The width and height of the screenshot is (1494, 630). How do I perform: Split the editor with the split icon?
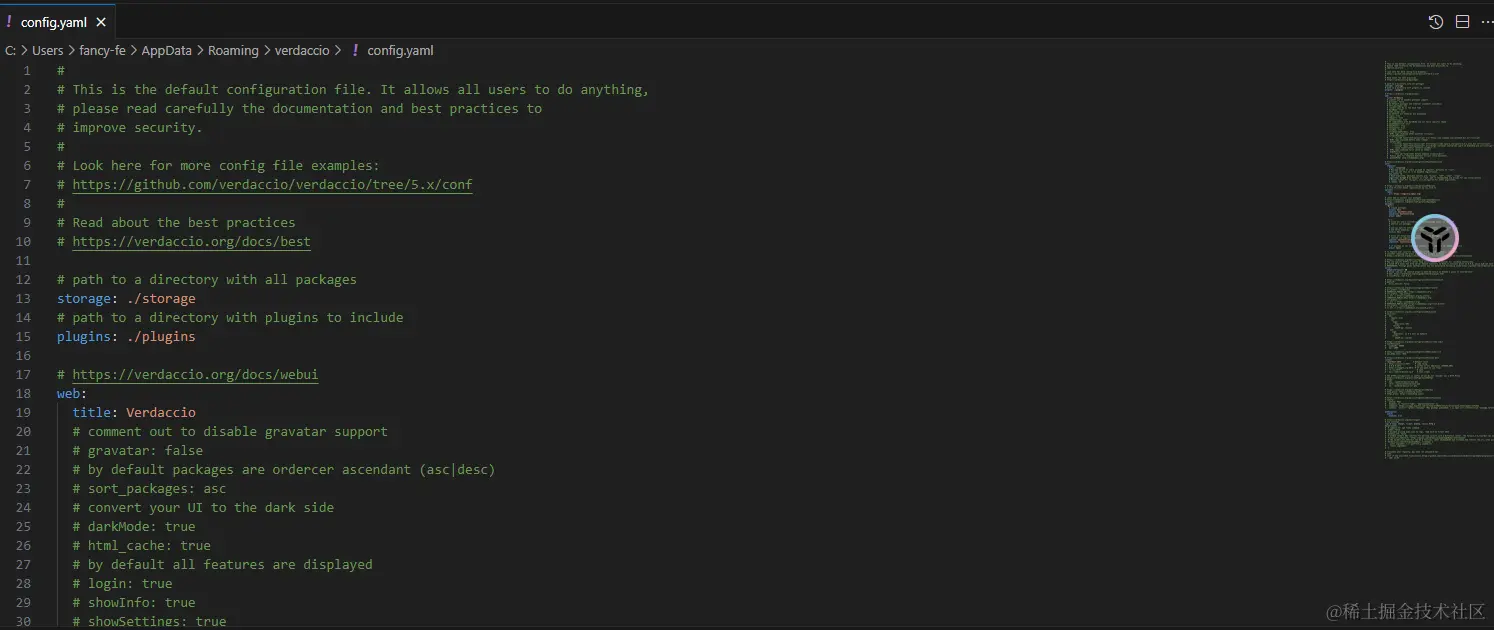pyautogui.click(x=1462, y=21)
